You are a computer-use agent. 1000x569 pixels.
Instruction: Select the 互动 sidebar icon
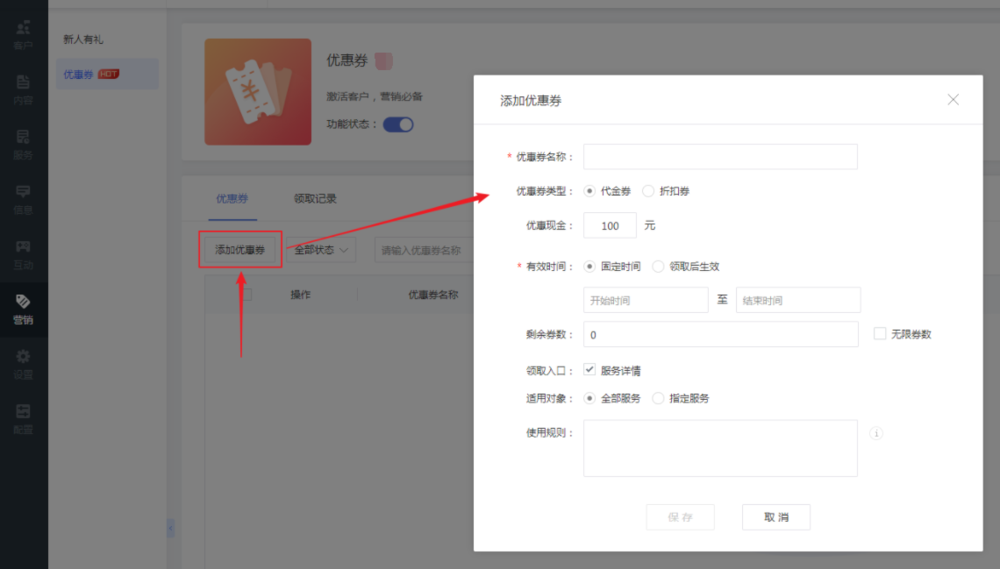pos(23,254)
